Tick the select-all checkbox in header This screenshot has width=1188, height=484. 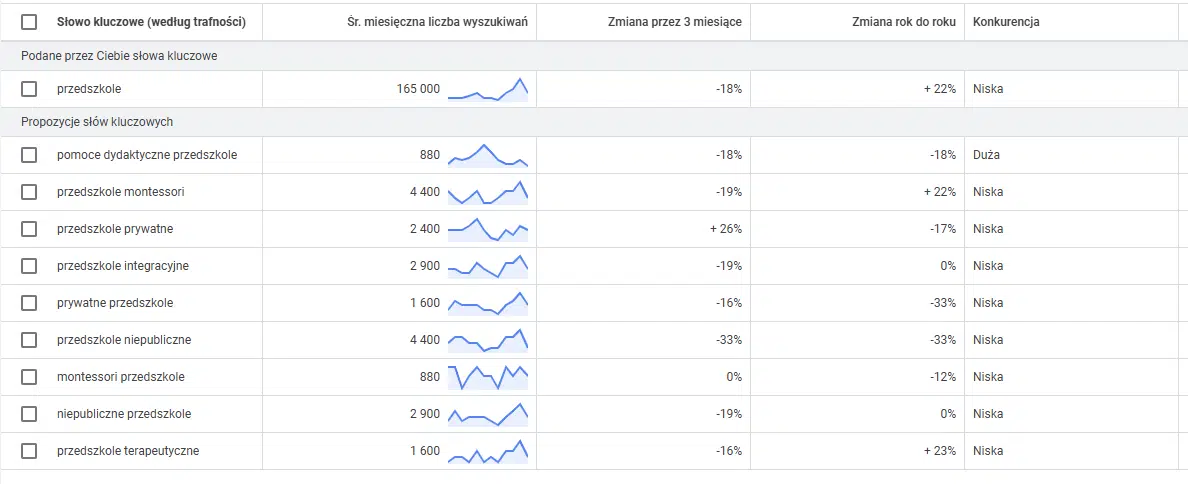[29, 22]
